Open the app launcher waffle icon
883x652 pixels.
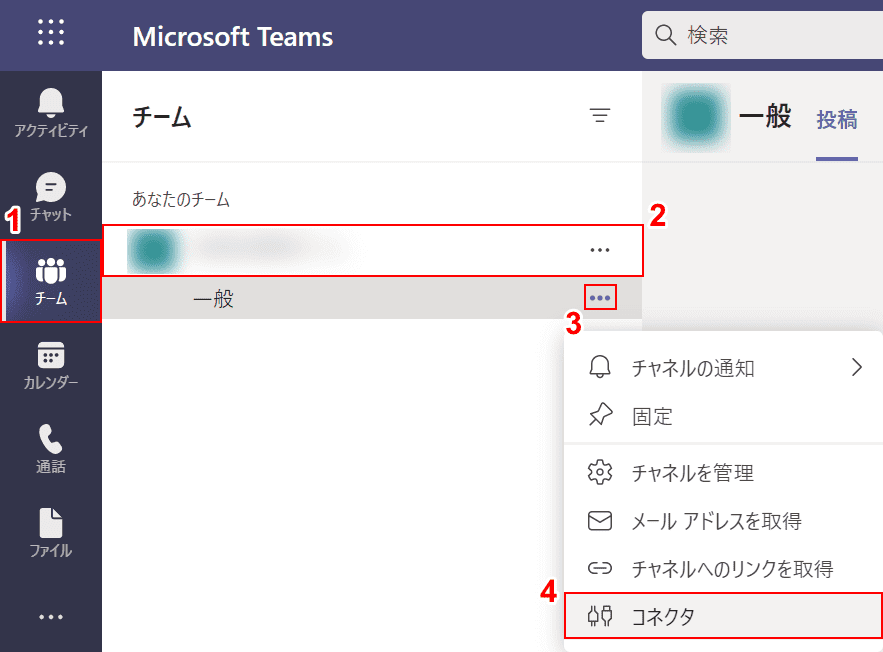pyautogui.click(x=51, y=32)
